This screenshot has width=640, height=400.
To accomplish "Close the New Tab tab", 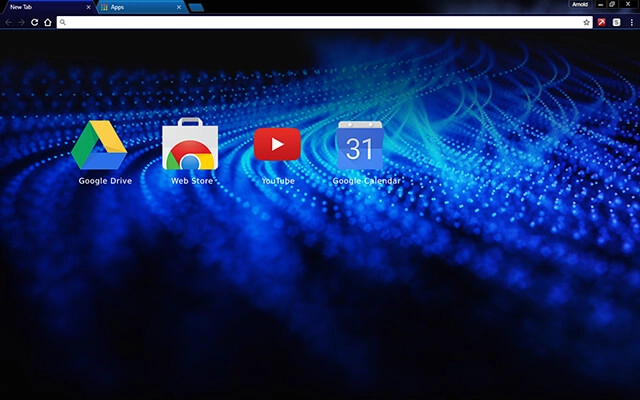I will pyautogui.click(x=88, y=7).
